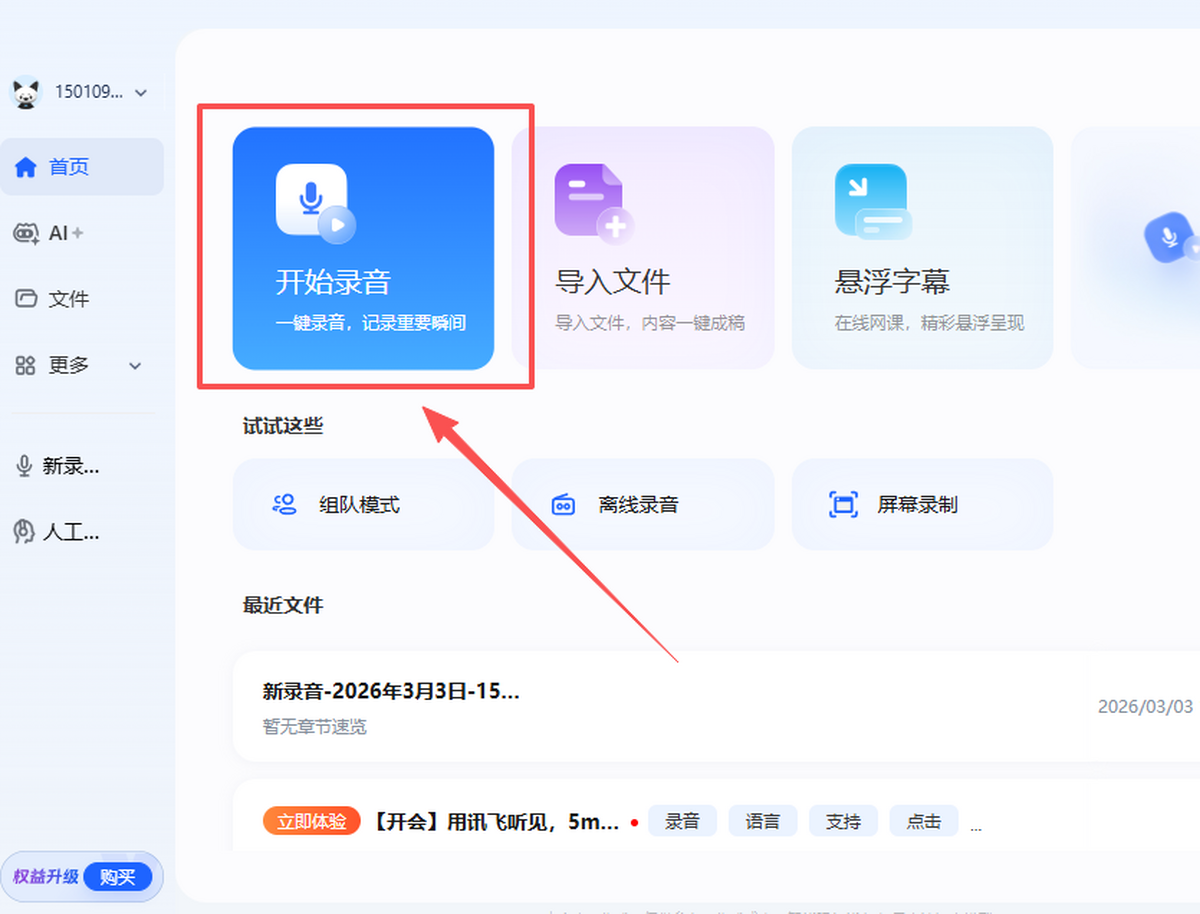Expand the 更多 sidebar menu
Screen dimensions: 1200x914
135,366
